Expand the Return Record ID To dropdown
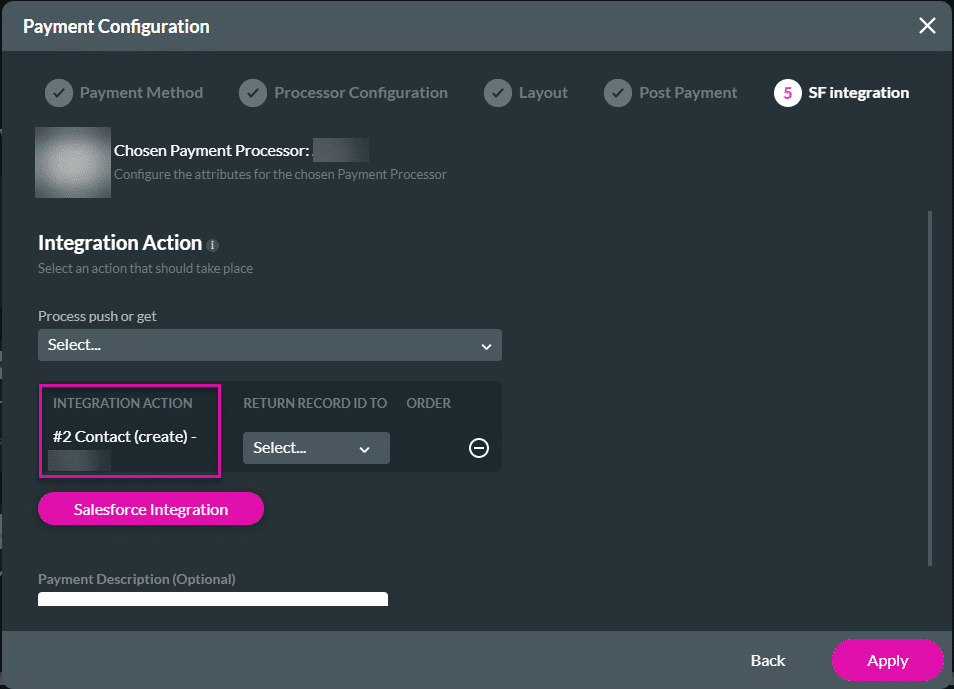The image size is (954, 689). 316,448
